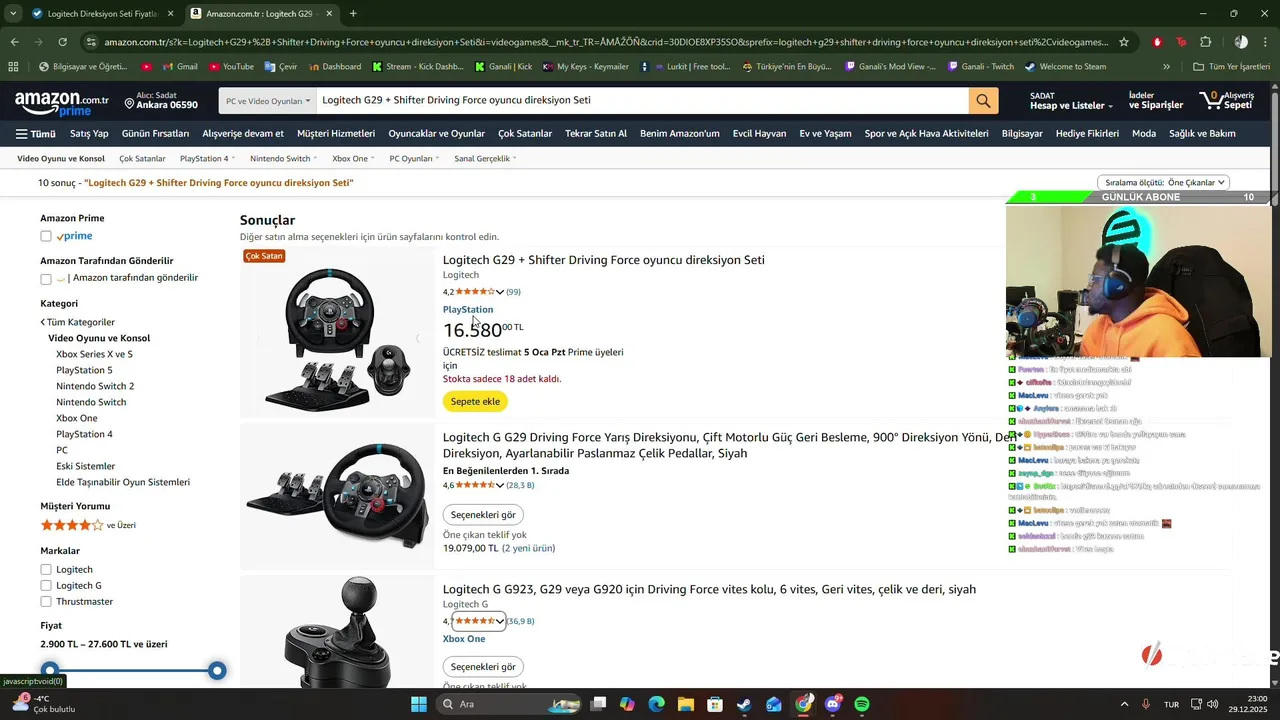Image resolution: width=1280 pixels, height=720 pixels.
Task: Go back with the browser back arrow
Action: pyautogui.click(x=14, y=42)
